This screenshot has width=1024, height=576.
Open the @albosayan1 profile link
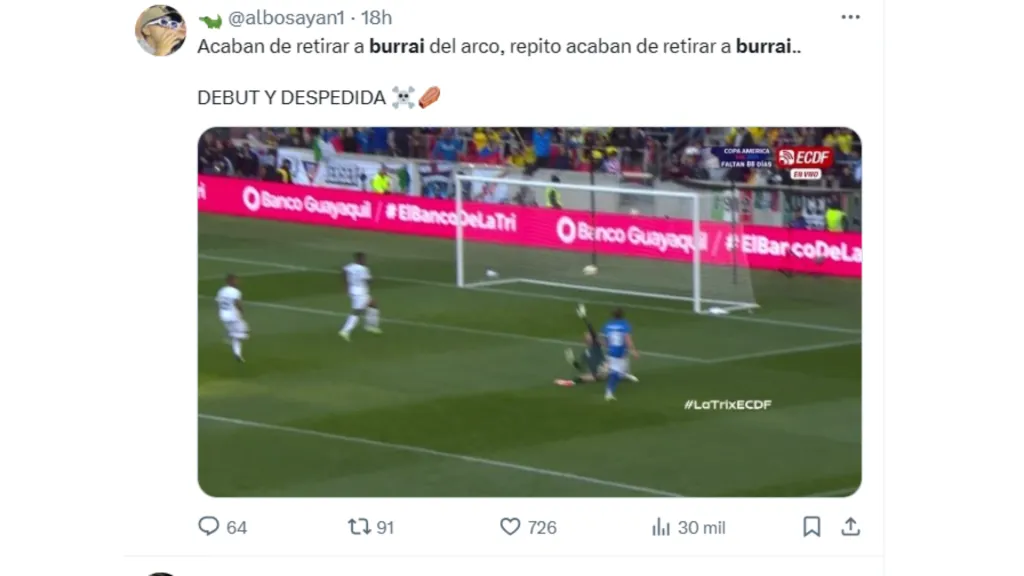coord(286,18)
